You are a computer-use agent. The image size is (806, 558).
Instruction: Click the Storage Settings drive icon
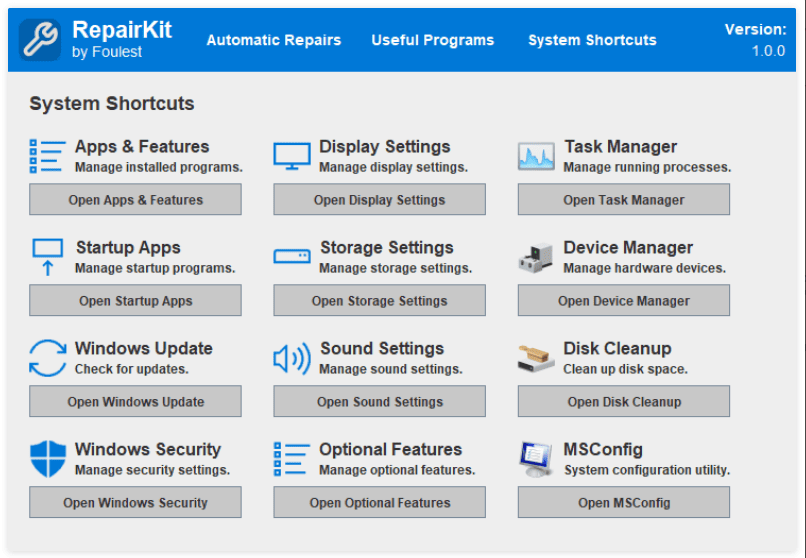click(x=292, y=256)
